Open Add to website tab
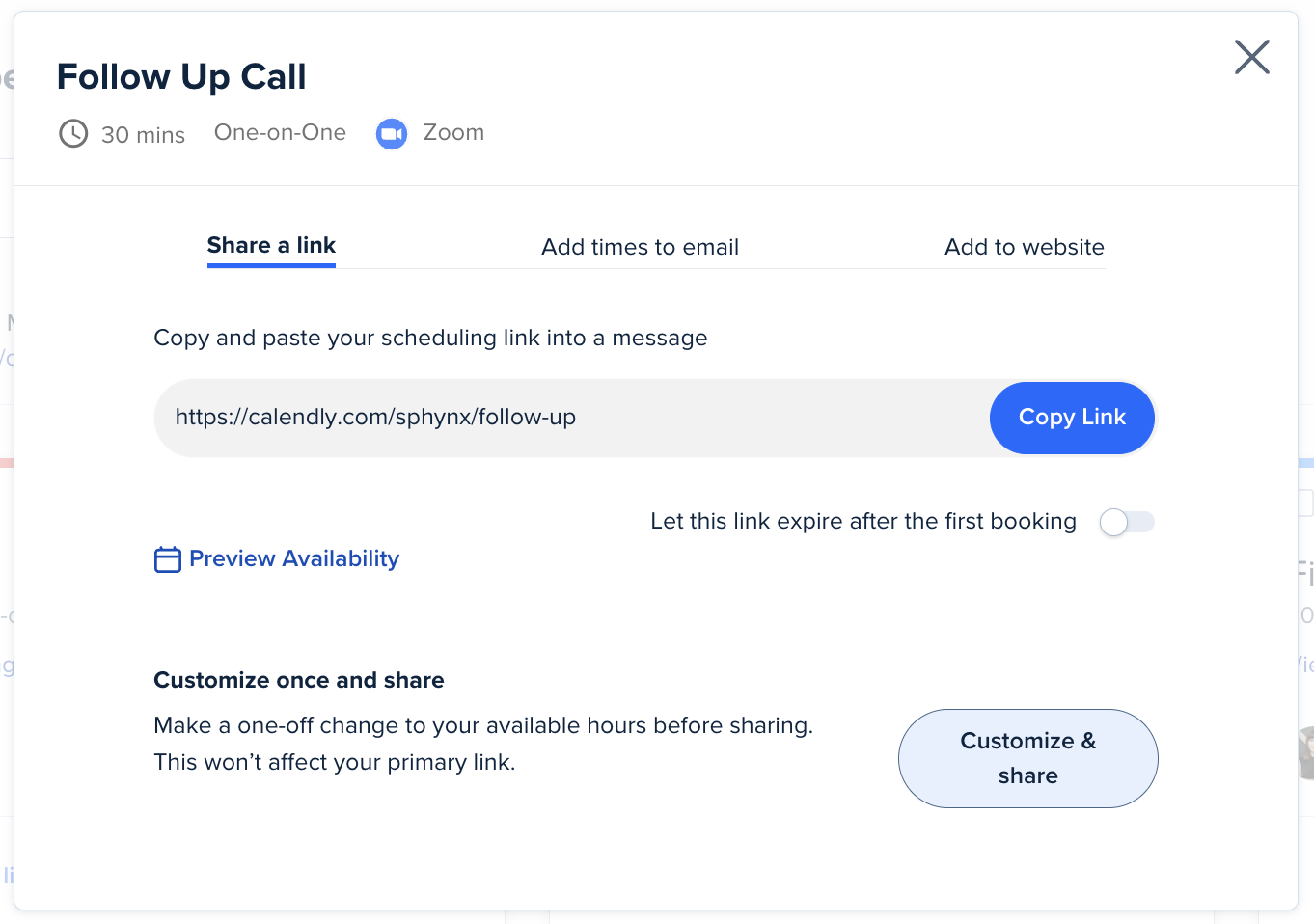Image resolution: width=1314 pixels, height=924 pixels. (1024, 247)
